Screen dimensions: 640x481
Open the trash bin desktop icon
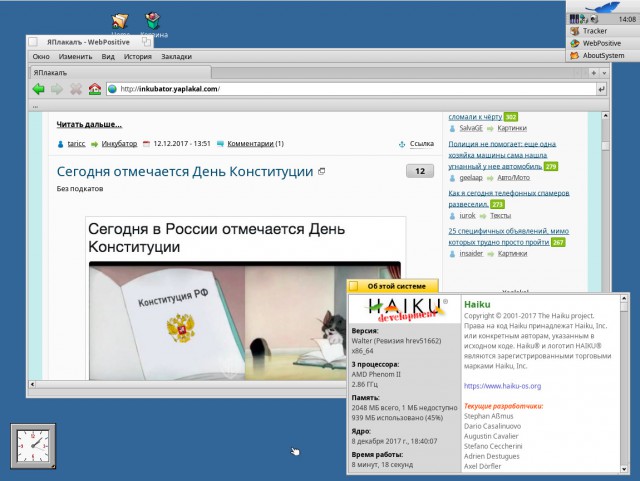[x=153, y=23]
